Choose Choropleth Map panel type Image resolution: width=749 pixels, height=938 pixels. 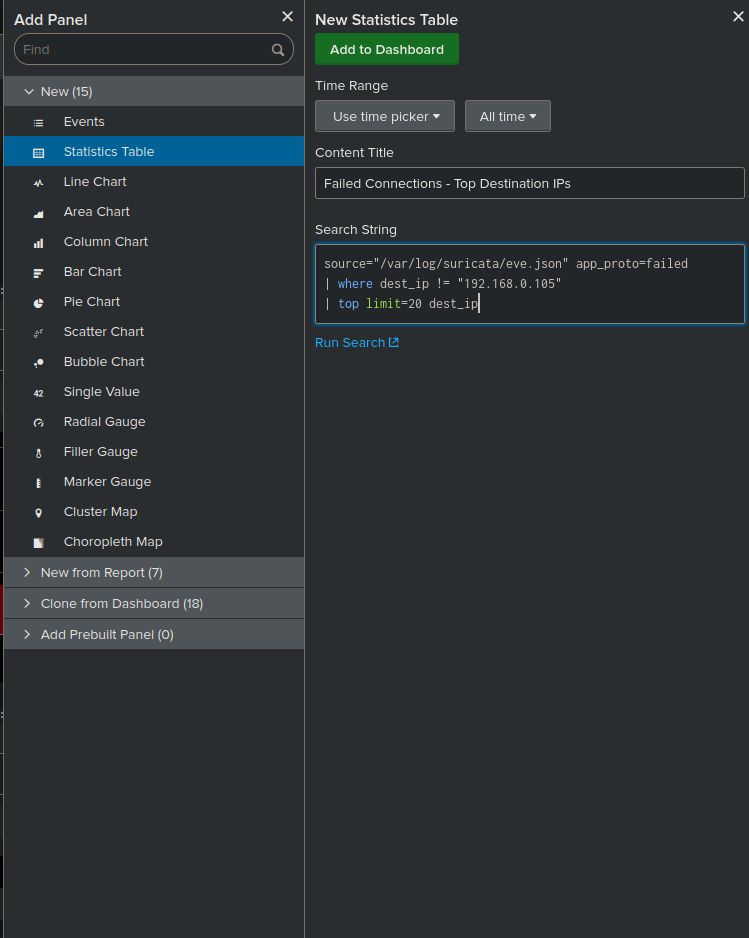(x=154, y=541)
